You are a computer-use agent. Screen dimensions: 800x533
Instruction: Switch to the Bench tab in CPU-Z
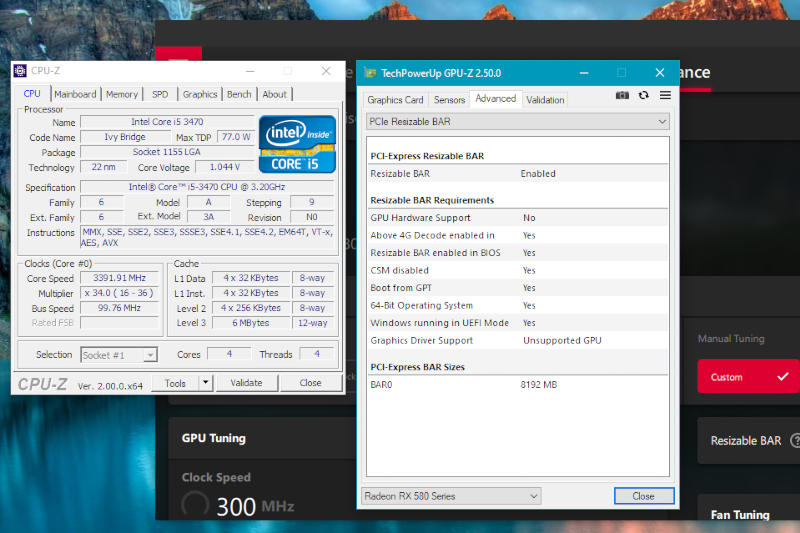(239, 94)
